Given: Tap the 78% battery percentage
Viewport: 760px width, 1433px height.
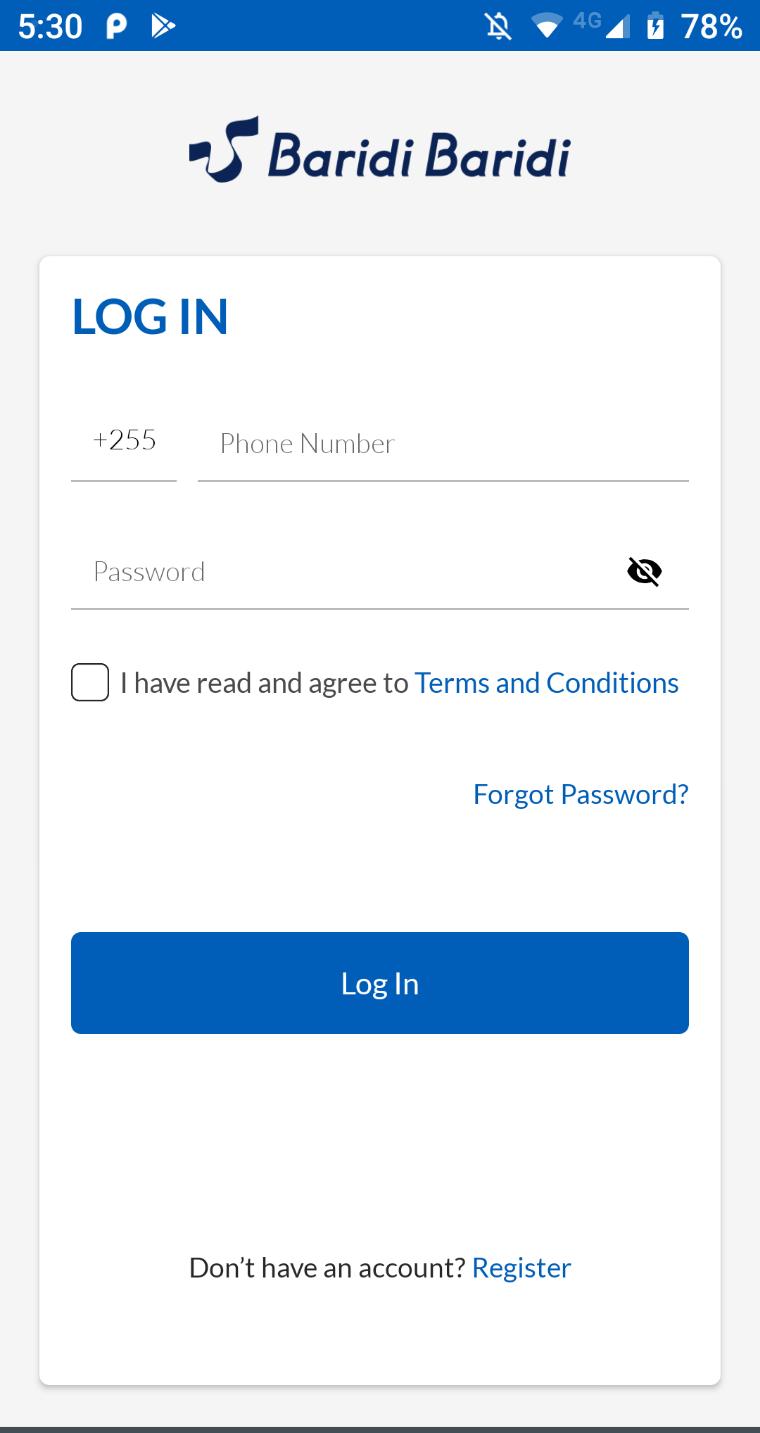Looking at the screenshot, I should click(x=712, y=27).
